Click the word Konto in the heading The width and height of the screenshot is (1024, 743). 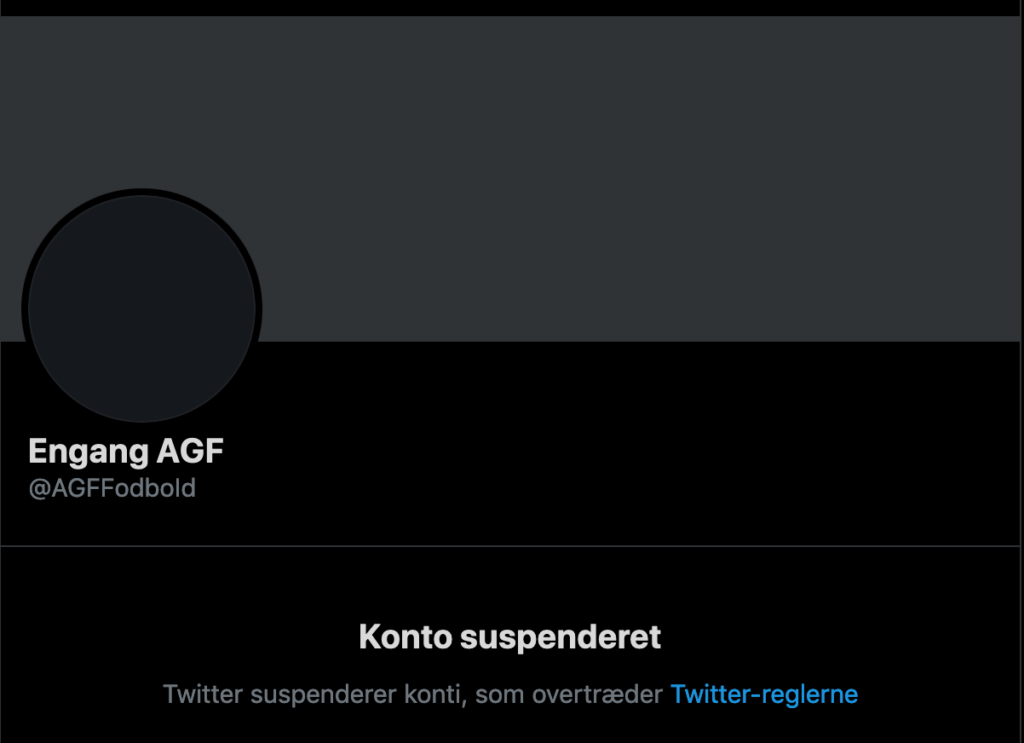(x=406, y=637)
